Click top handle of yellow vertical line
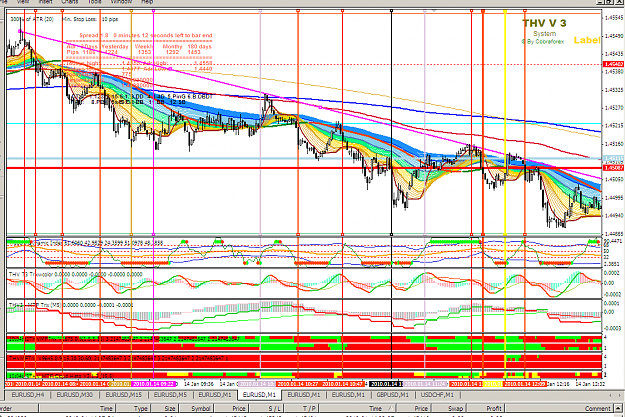 tap(505, 11)
